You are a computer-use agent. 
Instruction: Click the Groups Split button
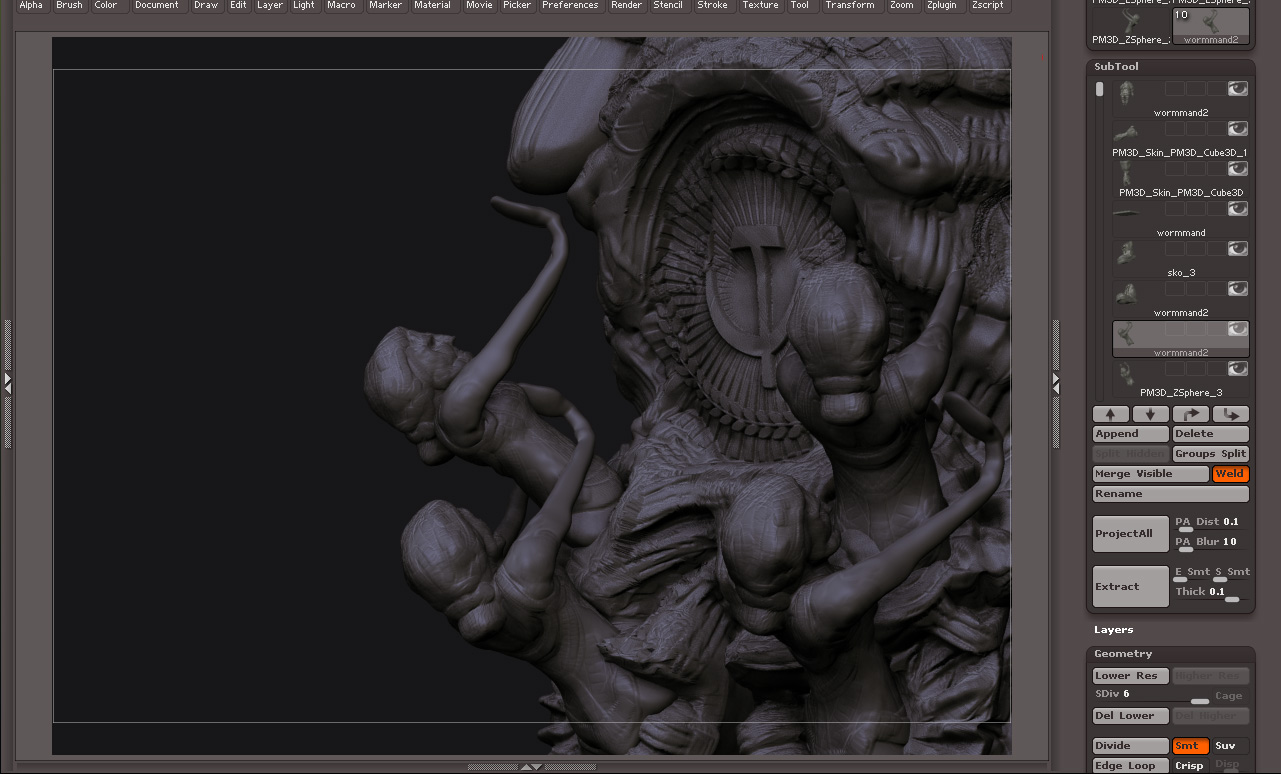[1211, 454]
